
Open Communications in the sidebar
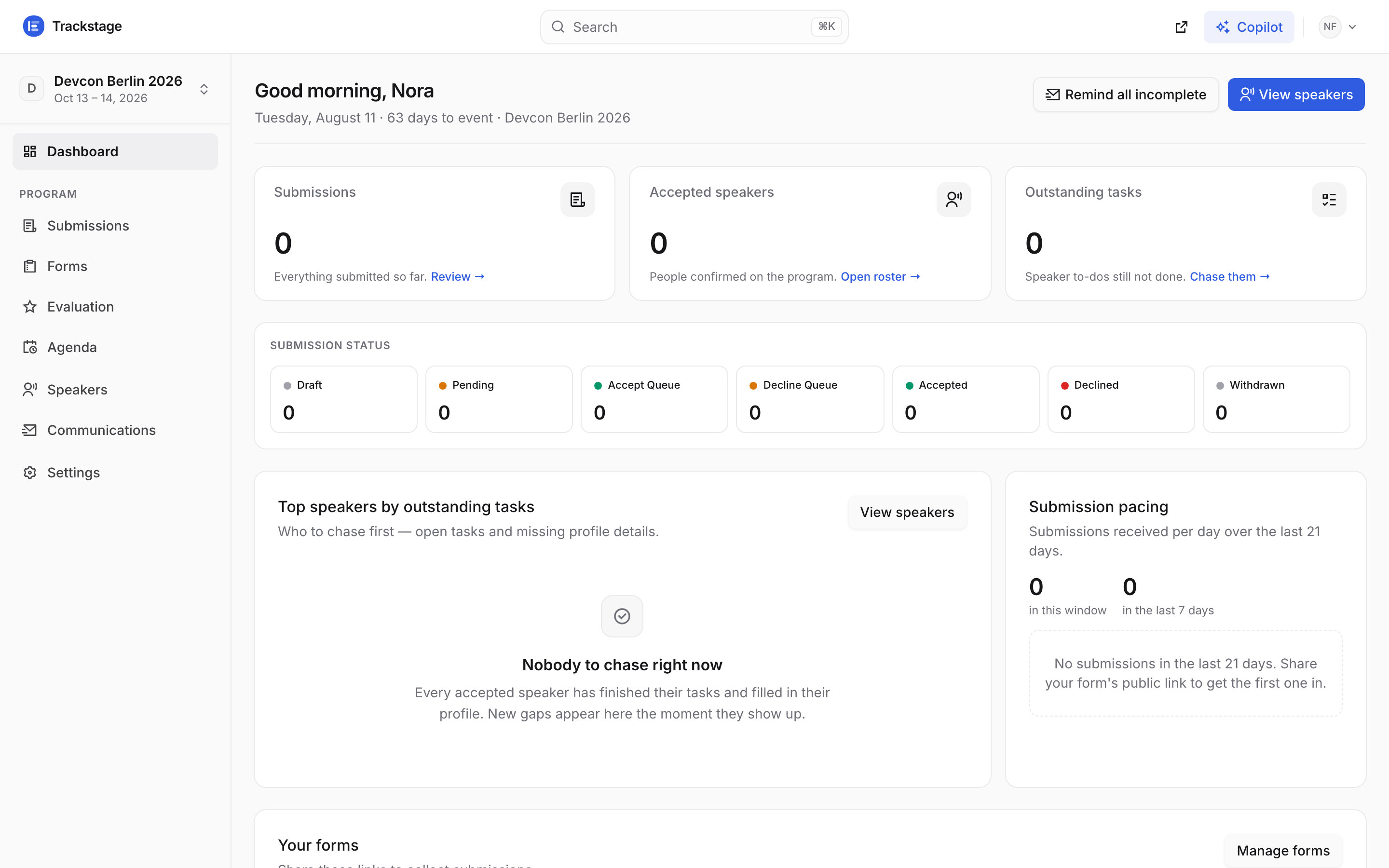tap(115, 430)
